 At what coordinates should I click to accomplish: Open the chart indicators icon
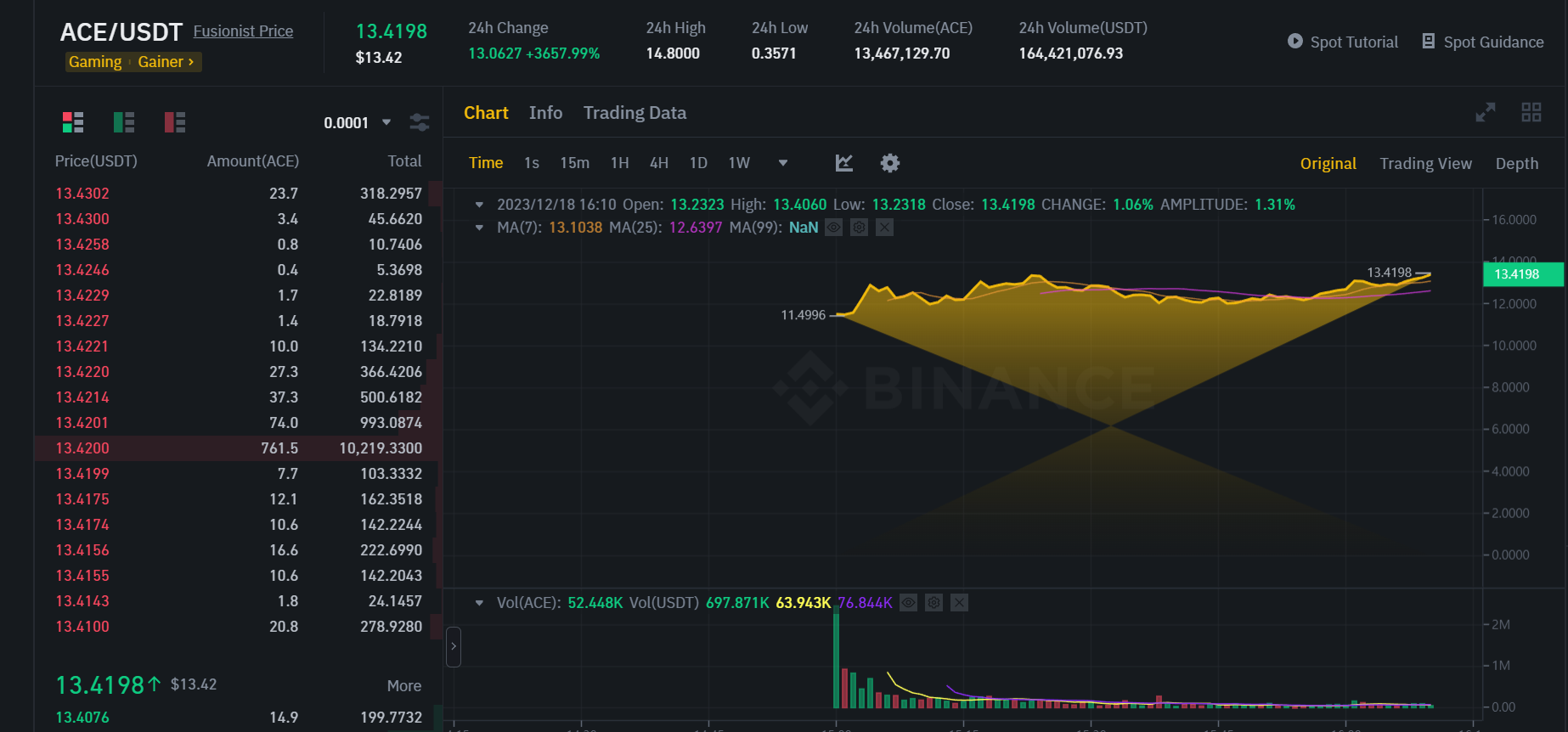pyautogui.click(x=844, y=163)
